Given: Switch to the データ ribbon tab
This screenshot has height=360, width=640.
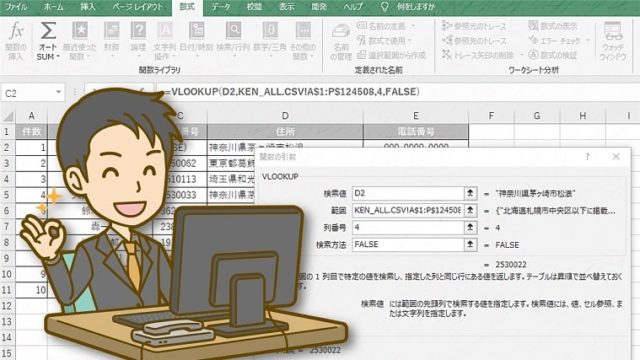Looking at the screenshot, I should tap(221, 7).
